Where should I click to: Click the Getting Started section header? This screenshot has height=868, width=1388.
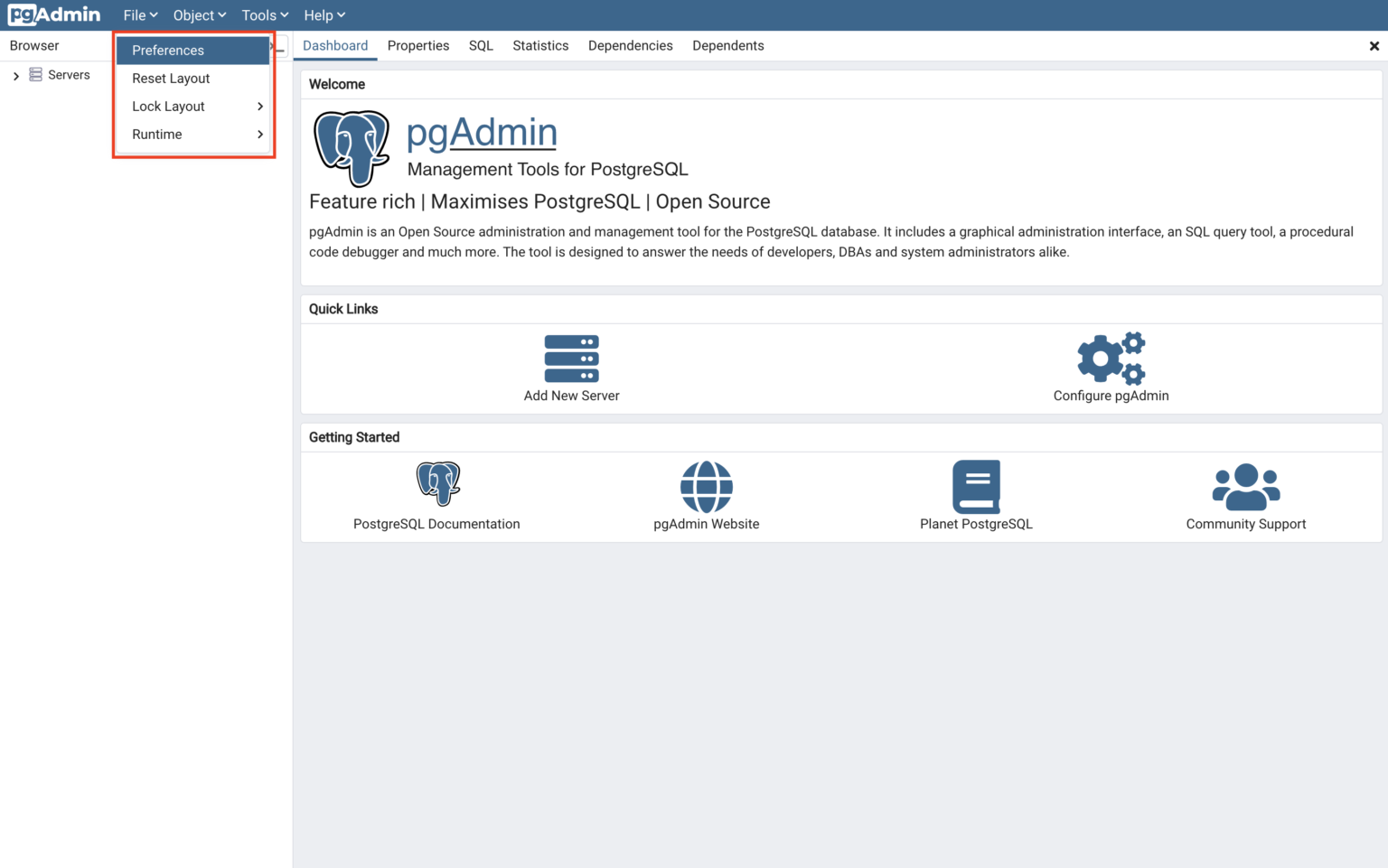click(x=354, y=437)
